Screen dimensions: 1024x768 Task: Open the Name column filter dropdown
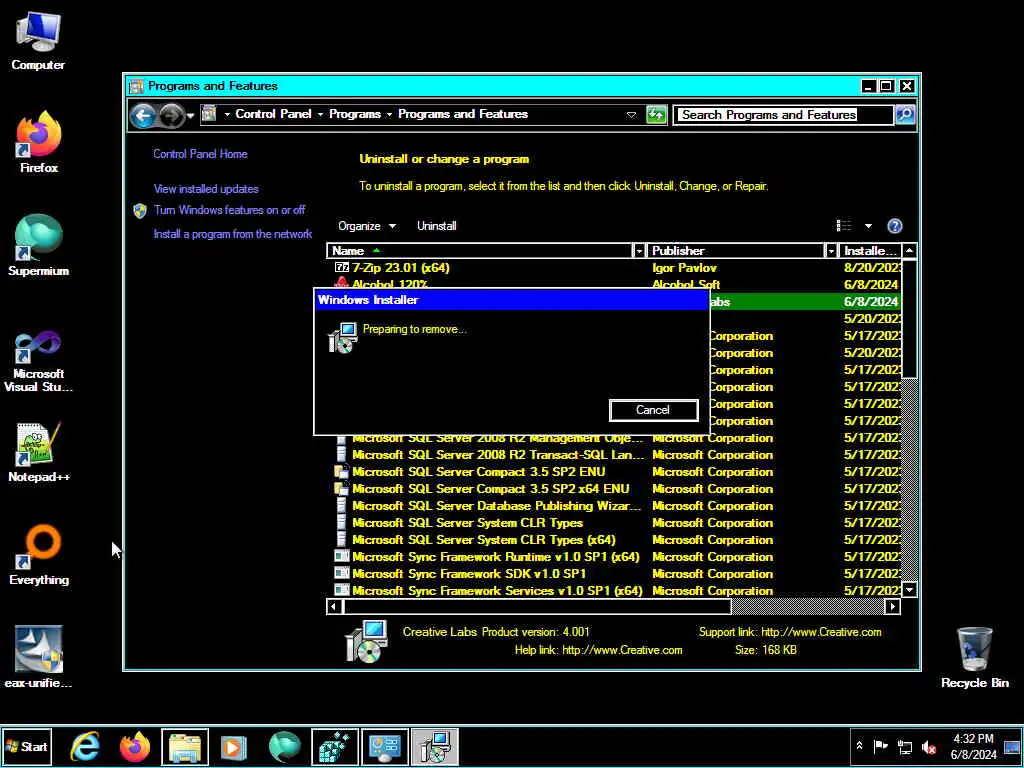(639, 251)
